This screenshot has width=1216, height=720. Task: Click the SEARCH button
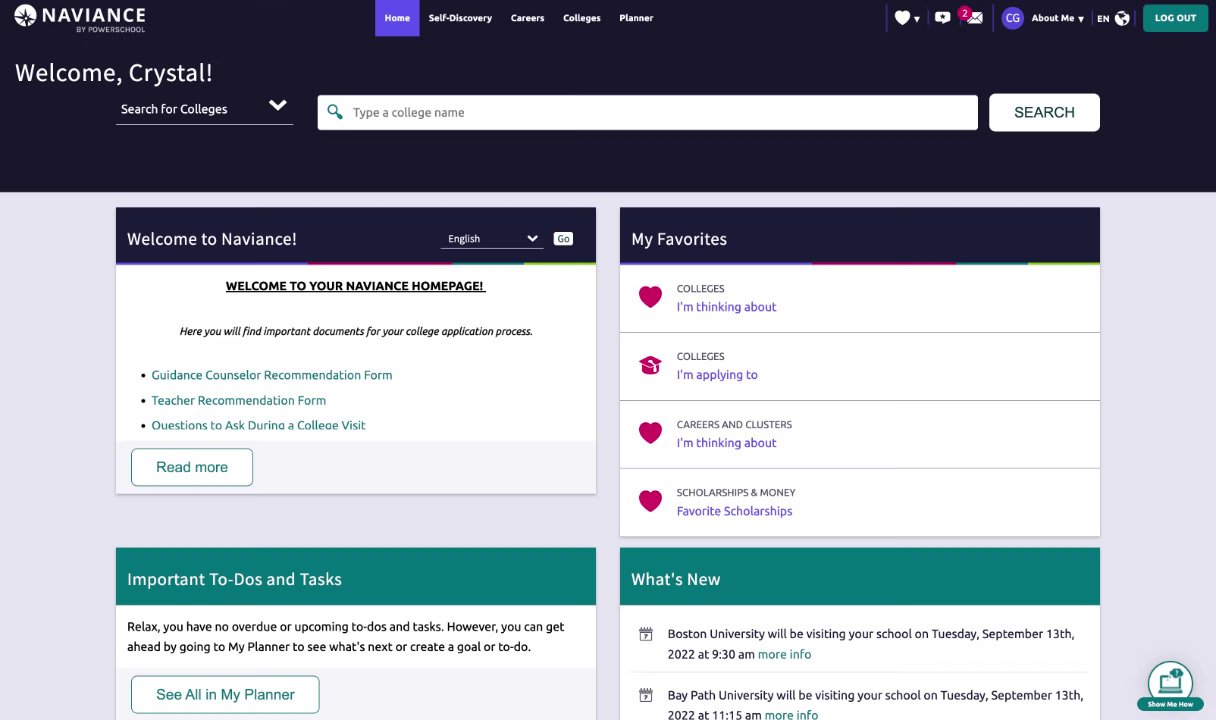coord(1044,112)
